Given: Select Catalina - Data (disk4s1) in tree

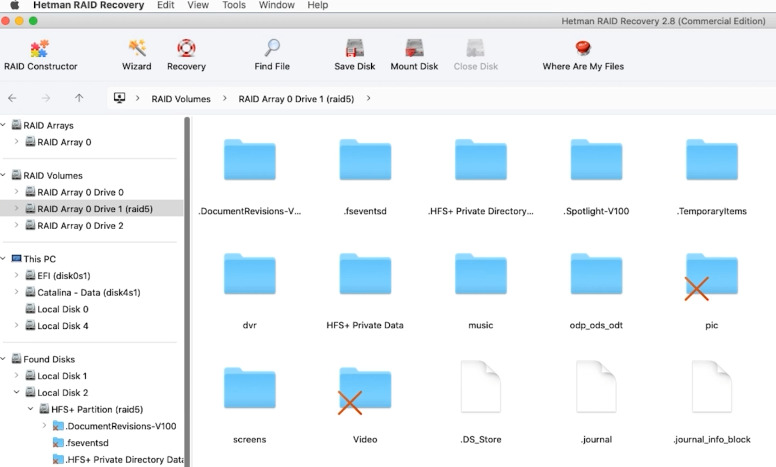Looking at the screenshot, I should pyautogui.click(x=89, y=292).
